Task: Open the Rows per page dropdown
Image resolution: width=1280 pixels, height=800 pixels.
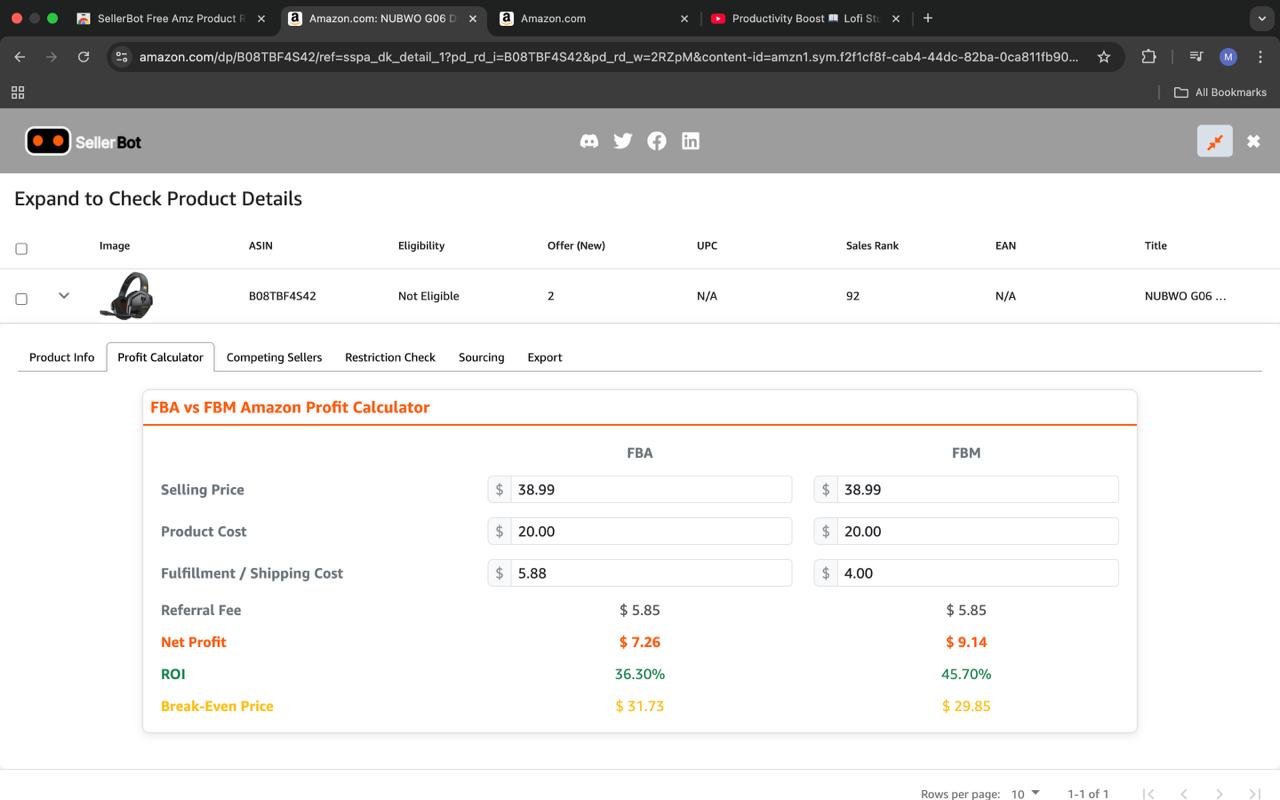Action: tap(1025, 793)
